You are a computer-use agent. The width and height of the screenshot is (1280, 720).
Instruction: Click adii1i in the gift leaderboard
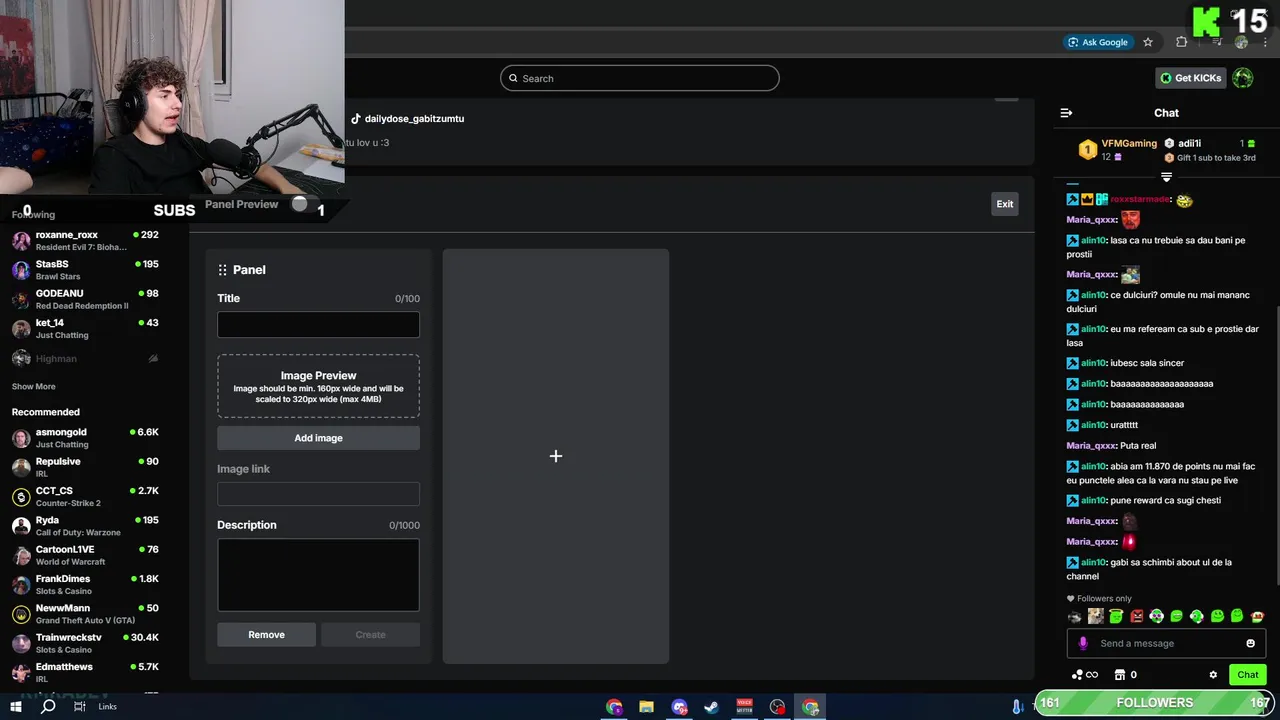[x=1189, y=144]
